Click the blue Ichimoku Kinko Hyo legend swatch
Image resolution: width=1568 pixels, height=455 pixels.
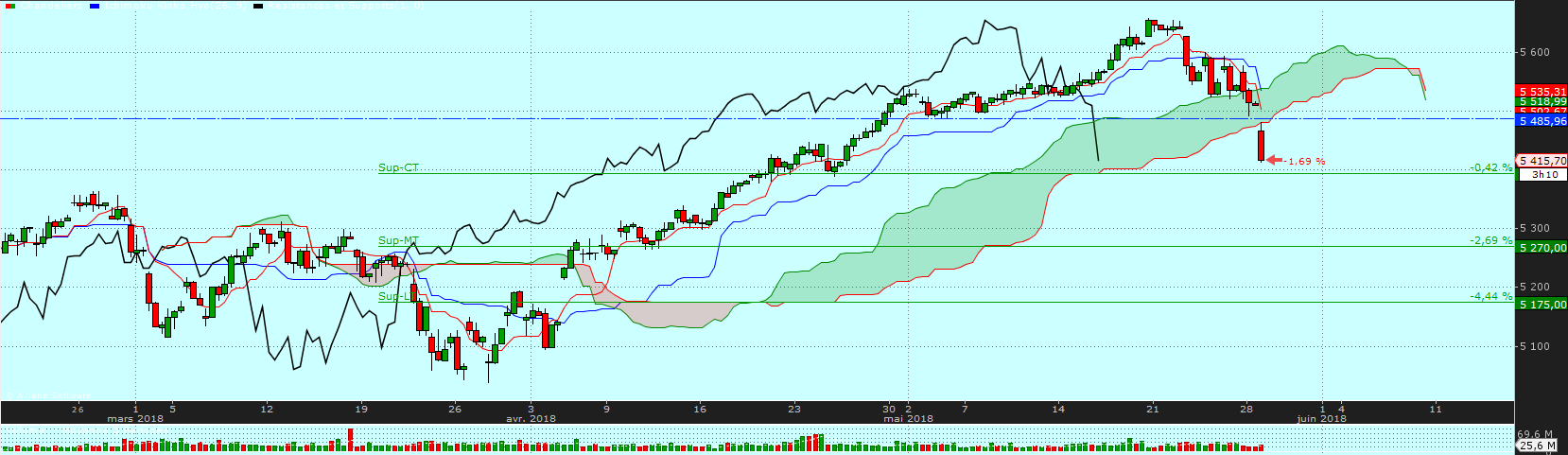pyautogui.click(x=94, y=5)
